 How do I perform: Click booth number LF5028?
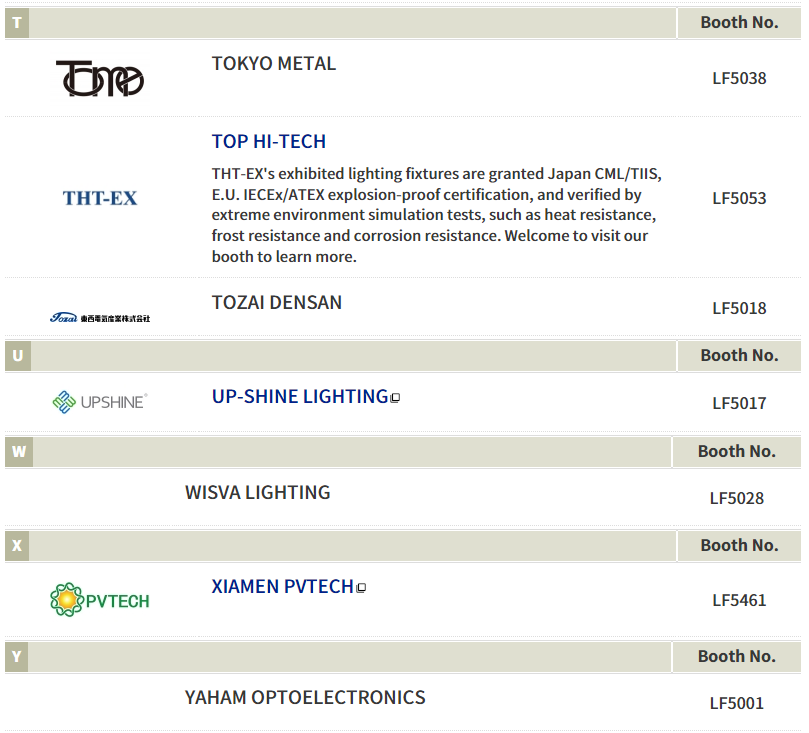(736, 498)
